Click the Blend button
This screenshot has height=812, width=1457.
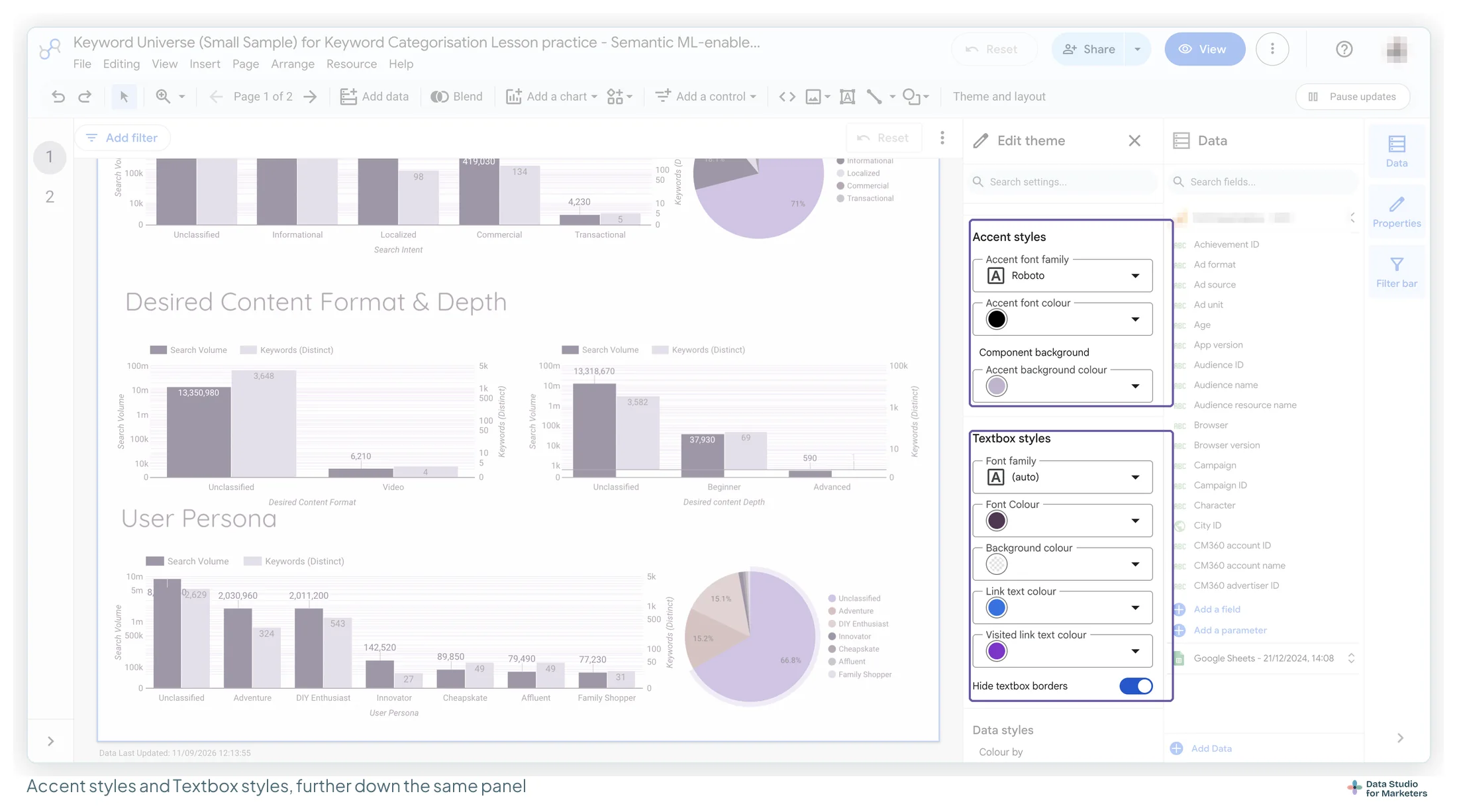457,97
